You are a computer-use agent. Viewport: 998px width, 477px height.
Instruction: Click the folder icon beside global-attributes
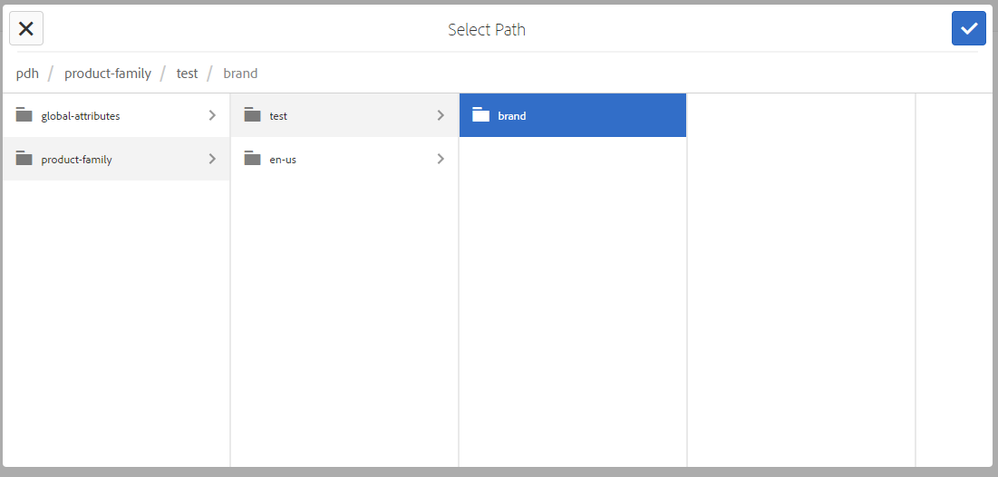(x=24, y=115)
